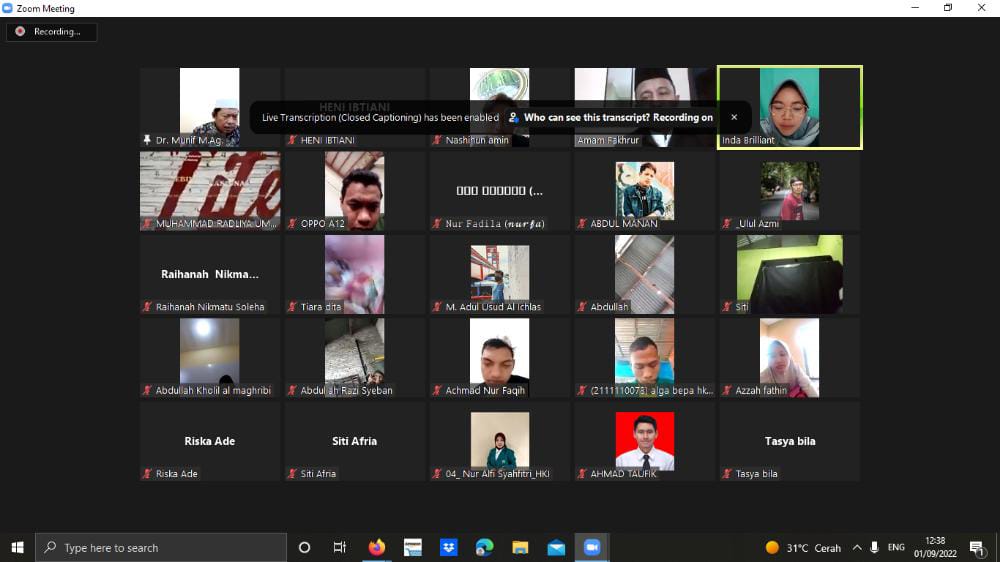
Task: Select Dr. Munif M.Ag. video tile
Action: point(210,107)
